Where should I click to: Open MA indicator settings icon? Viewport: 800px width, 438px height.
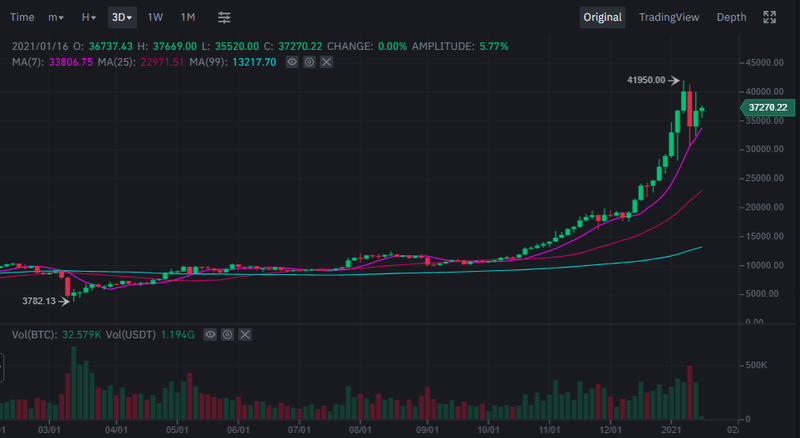(x=309, y=62)
